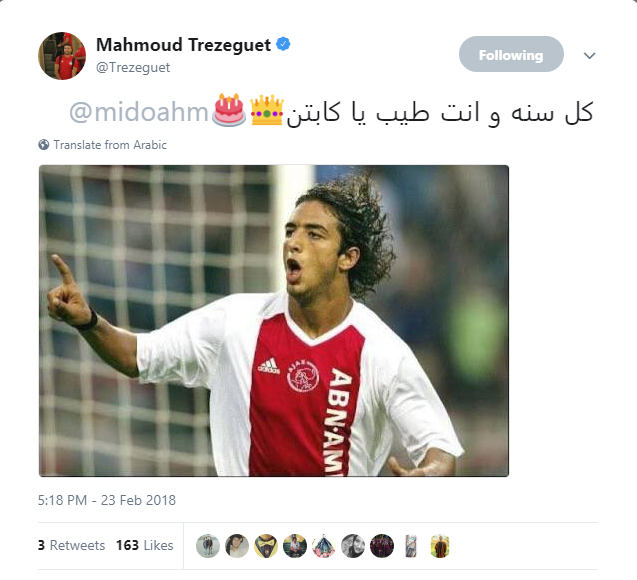Click the blue verified badge
This screenshot has width=637, height=580.
click(283, 44)
